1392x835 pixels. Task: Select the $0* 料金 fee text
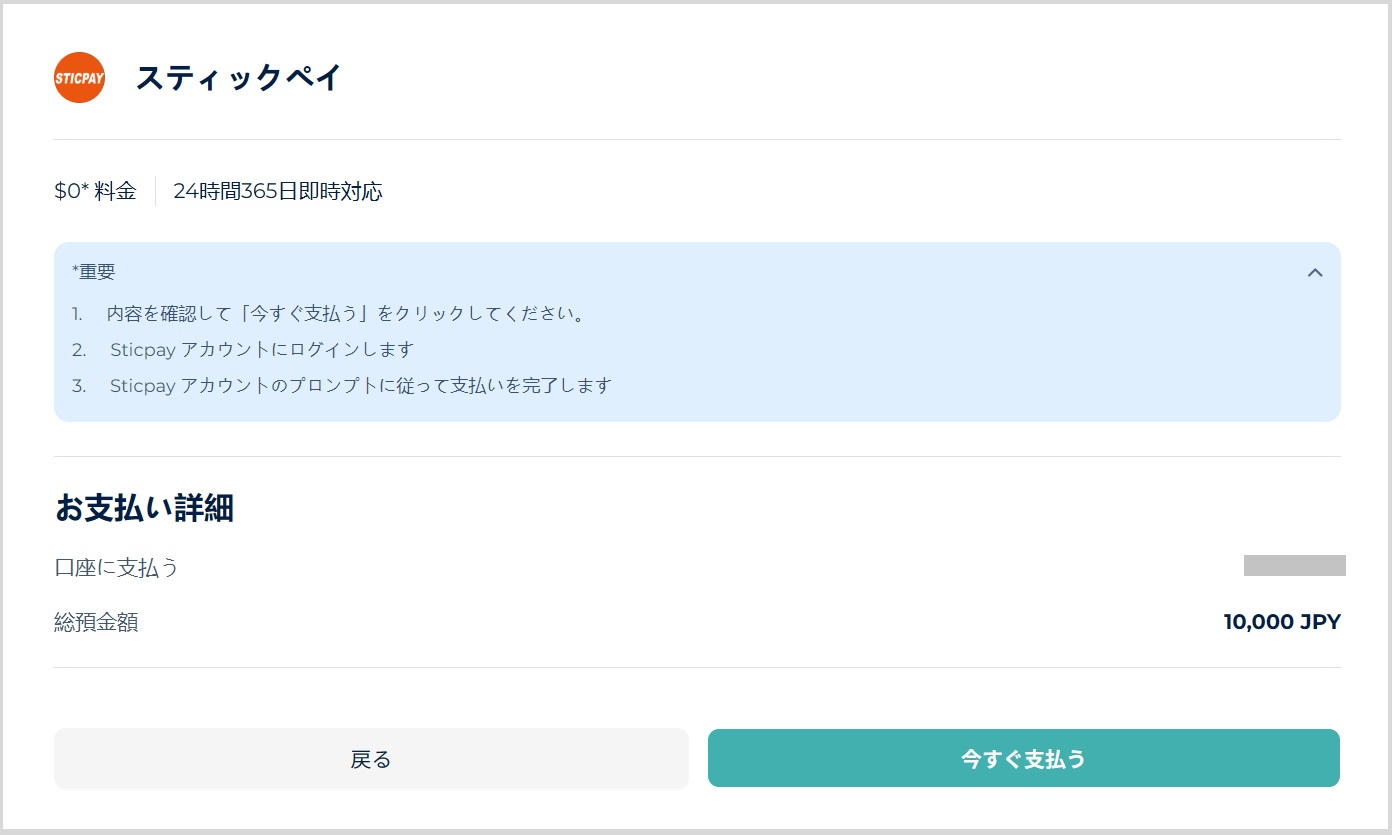coord(95,191)
